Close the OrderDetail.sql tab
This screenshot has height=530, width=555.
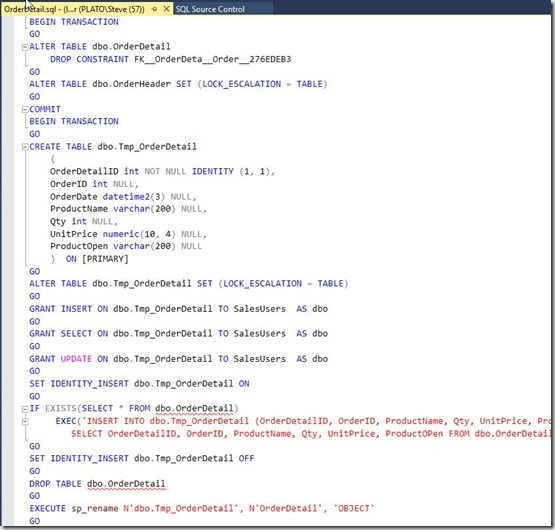(166, 9)
